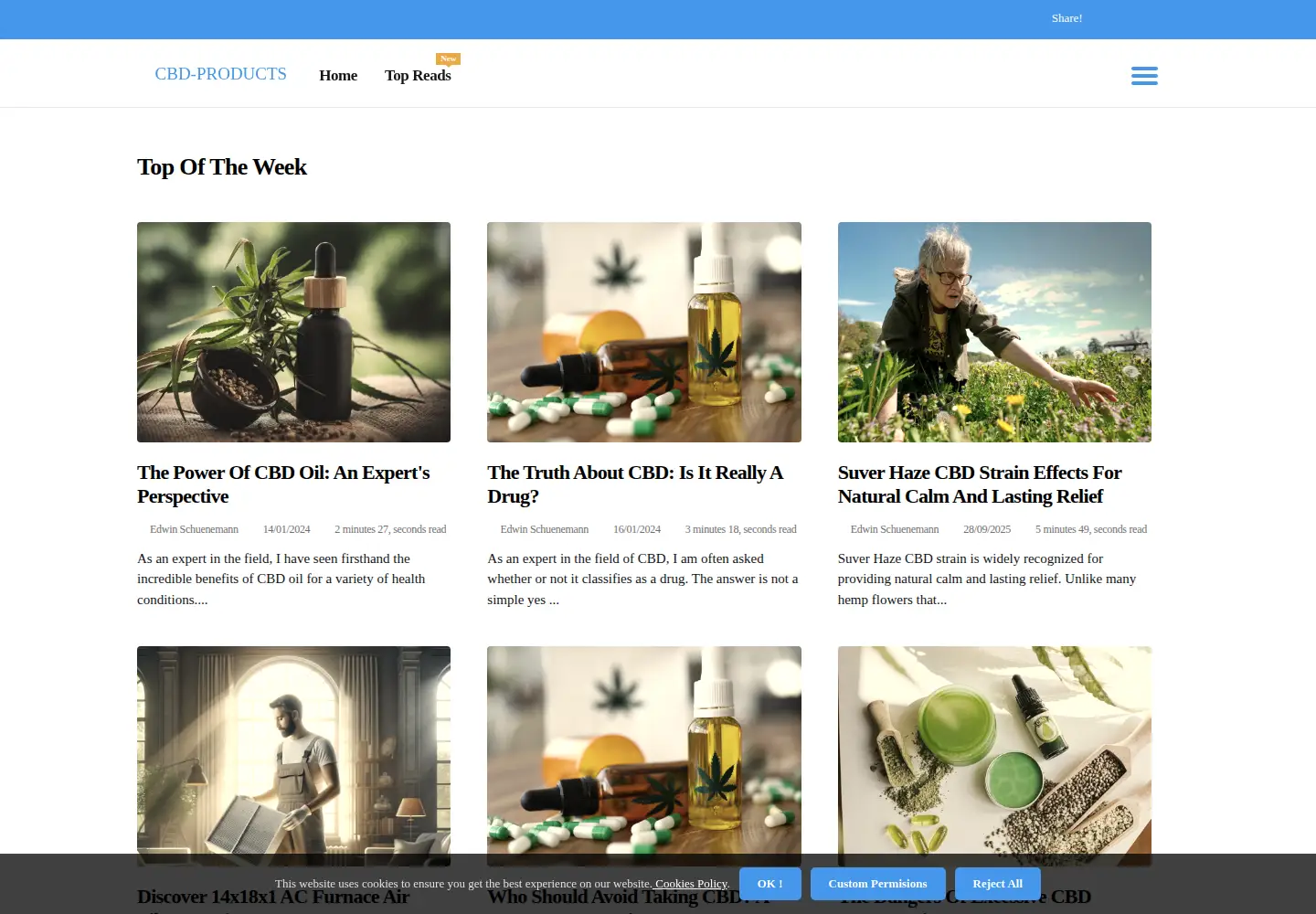Click the date 28/09/2025

click(987, 529)
